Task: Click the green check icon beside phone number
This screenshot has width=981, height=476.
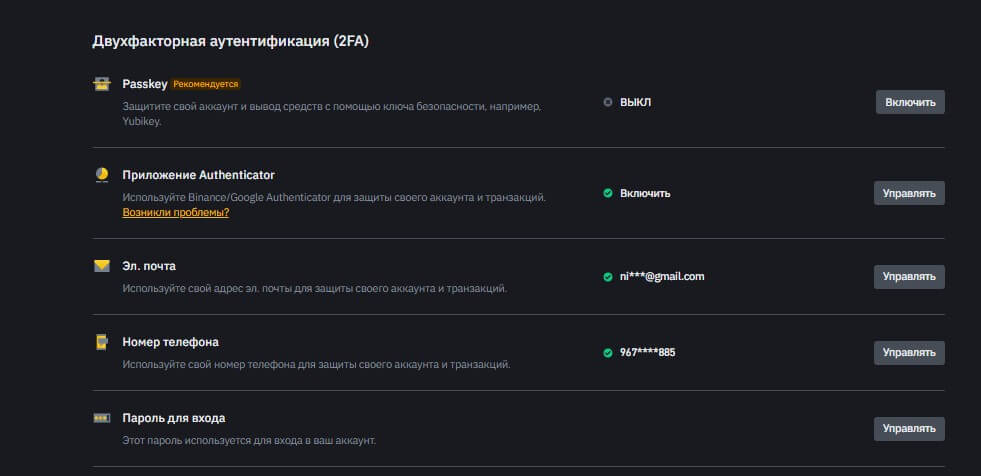Action: (608, 352)
